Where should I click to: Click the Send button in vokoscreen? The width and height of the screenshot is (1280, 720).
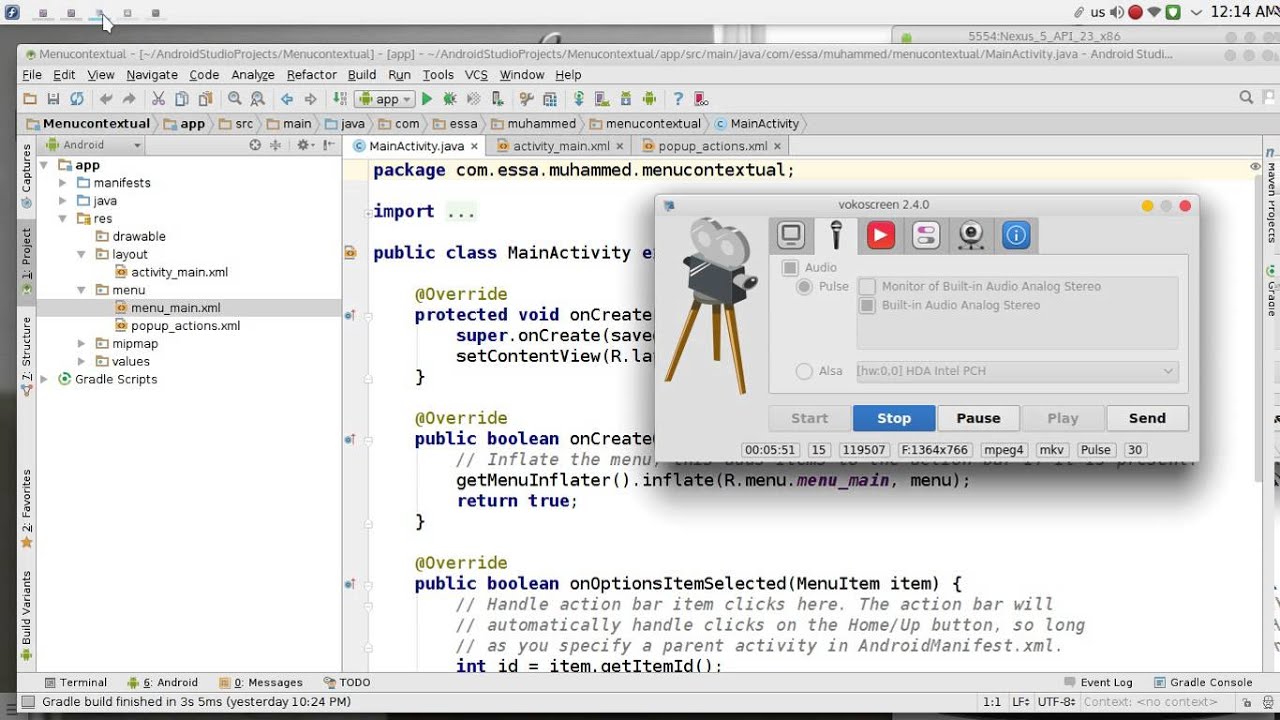[x=1147, y=419]
